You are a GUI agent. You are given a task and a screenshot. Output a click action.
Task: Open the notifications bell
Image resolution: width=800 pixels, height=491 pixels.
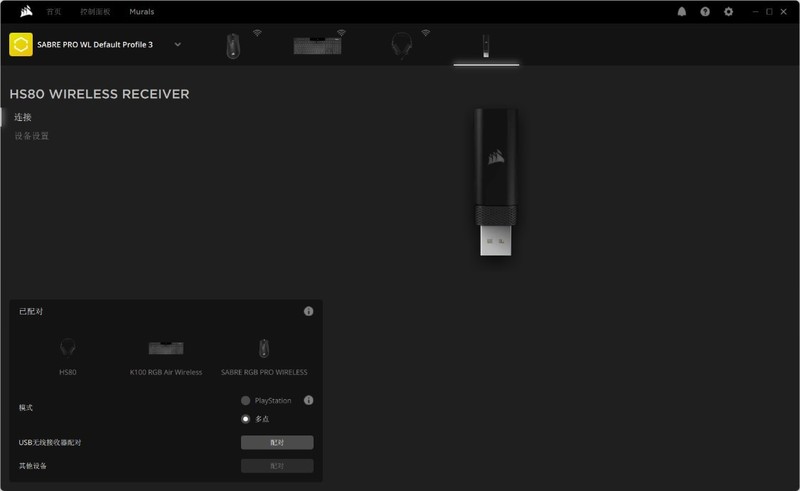[x=682, y=11]
